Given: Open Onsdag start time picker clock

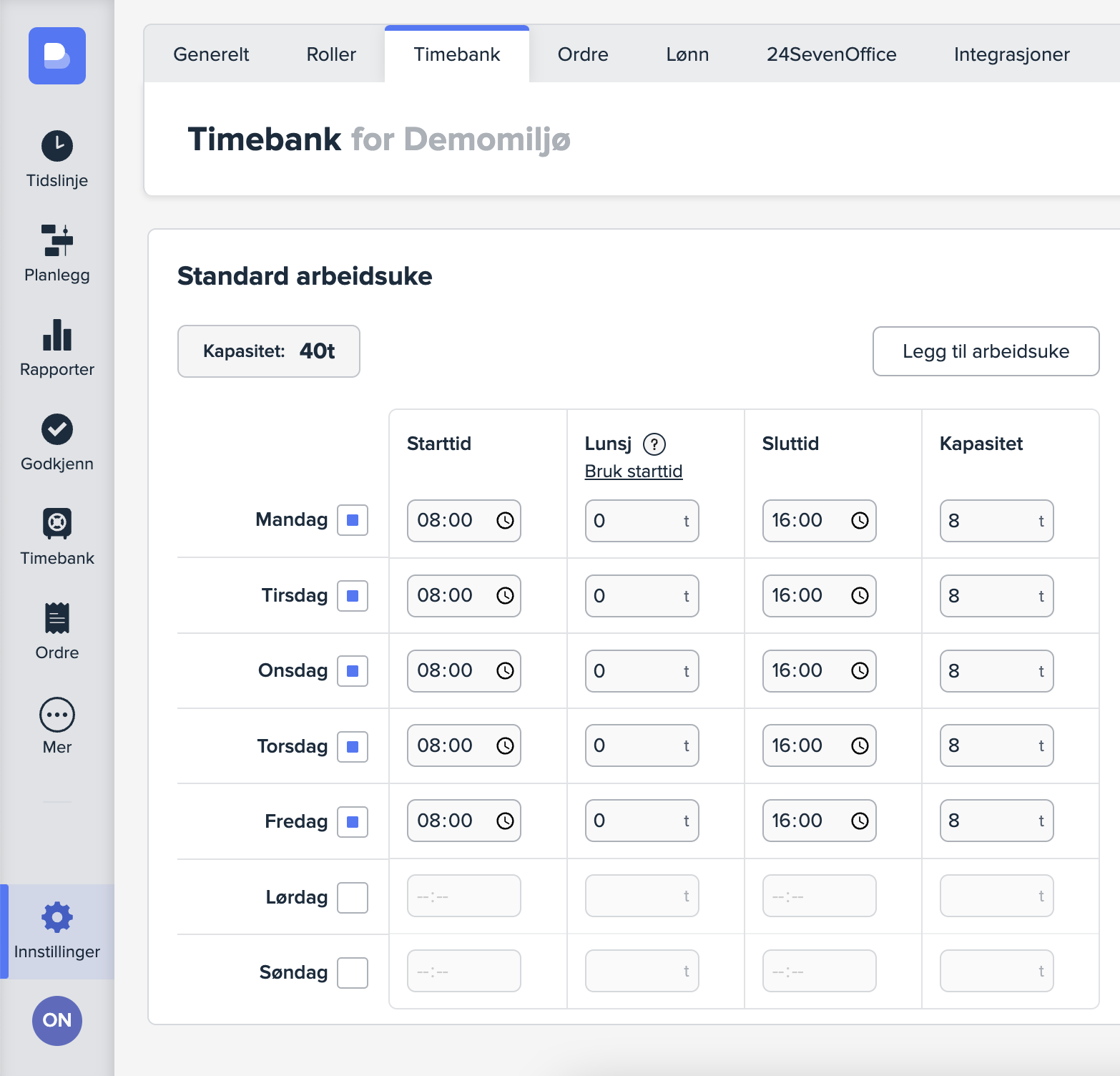Looking at the screenshot, I should coord(505,671).
